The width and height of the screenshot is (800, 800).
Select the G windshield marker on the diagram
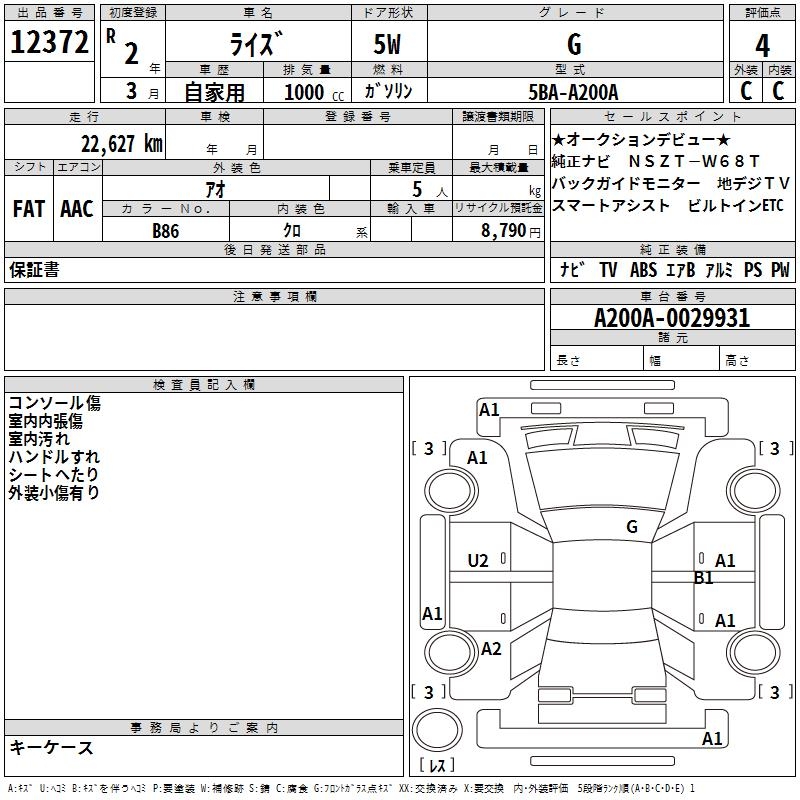point(631,526)
